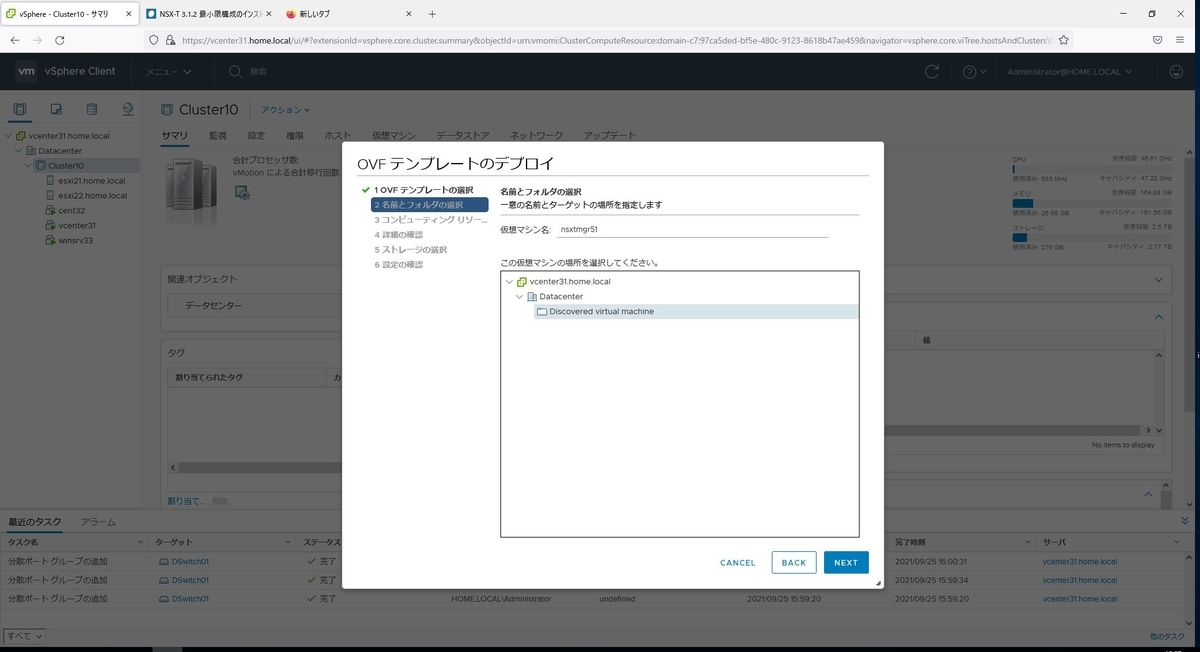This screenshot has width=1200, height=652.
Task: Switch to the 設定 tab
Action: coord(256,136)
